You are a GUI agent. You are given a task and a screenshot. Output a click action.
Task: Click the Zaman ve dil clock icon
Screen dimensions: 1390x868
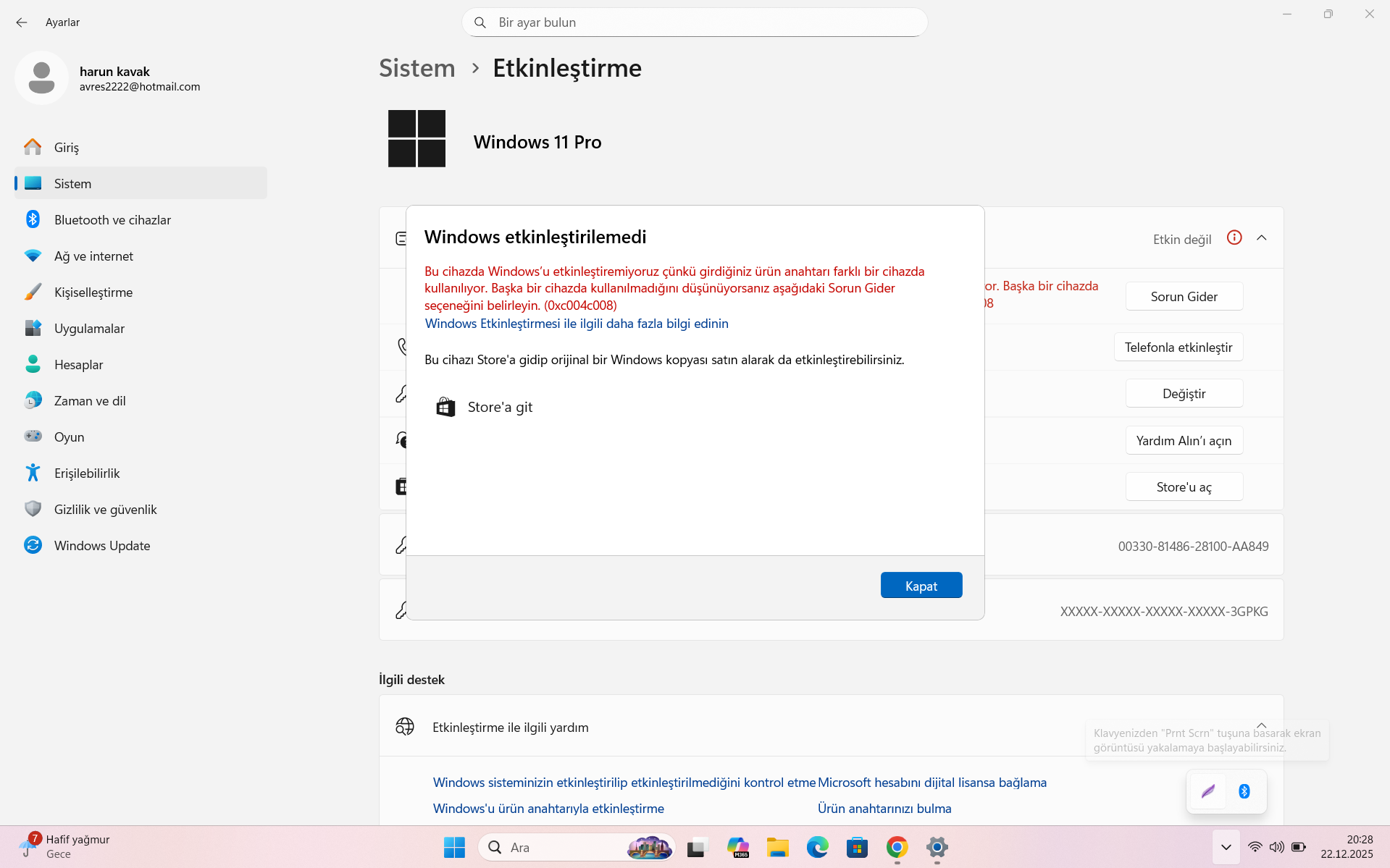click(33, 400)
